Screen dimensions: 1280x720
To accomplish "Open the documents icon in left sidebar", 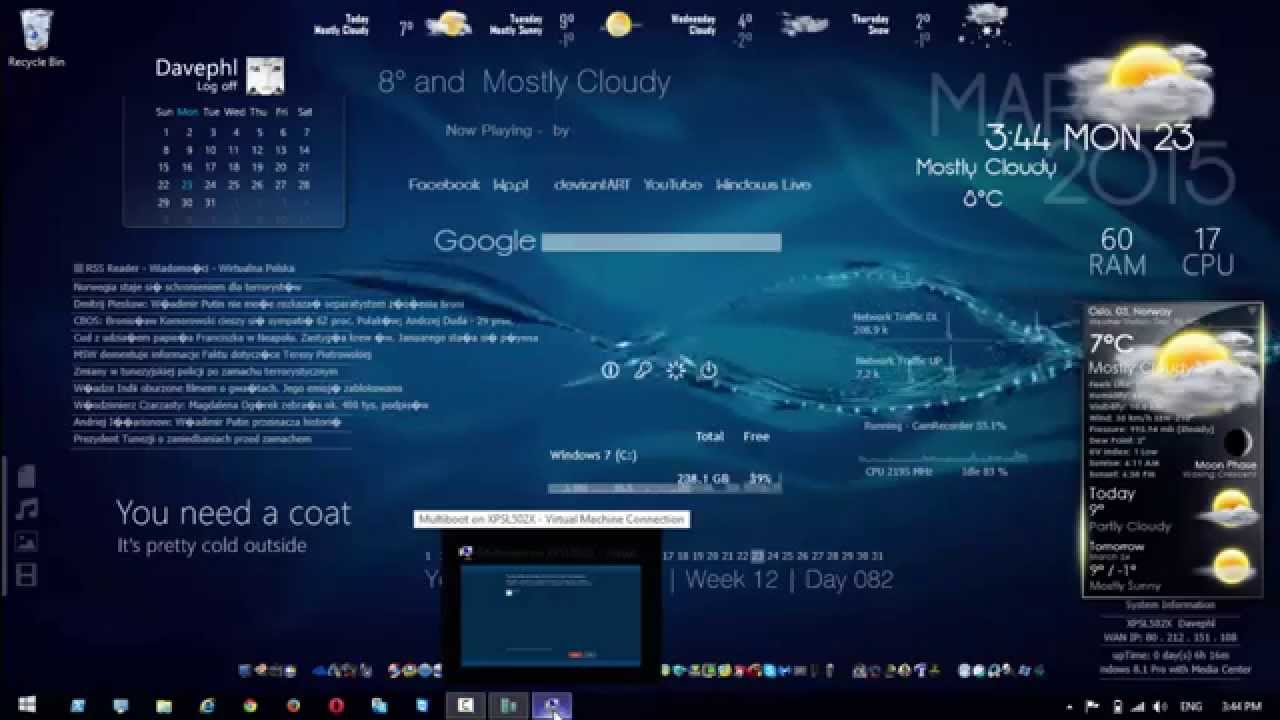I will (27, 475).
